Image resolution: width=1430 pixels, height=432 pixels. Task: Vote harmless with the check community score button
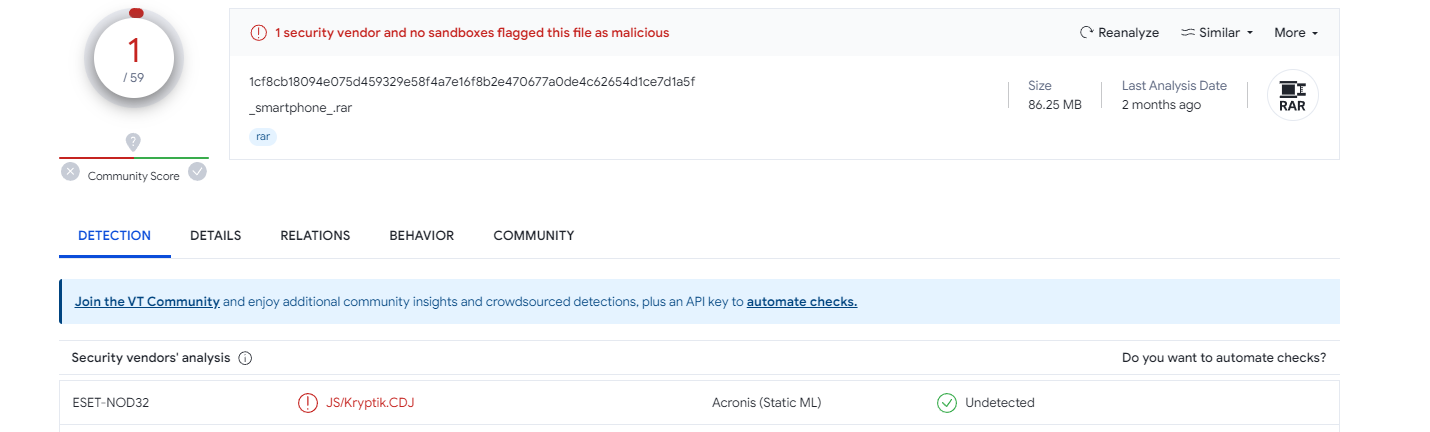pyautogui.click(x=198, y=172)
